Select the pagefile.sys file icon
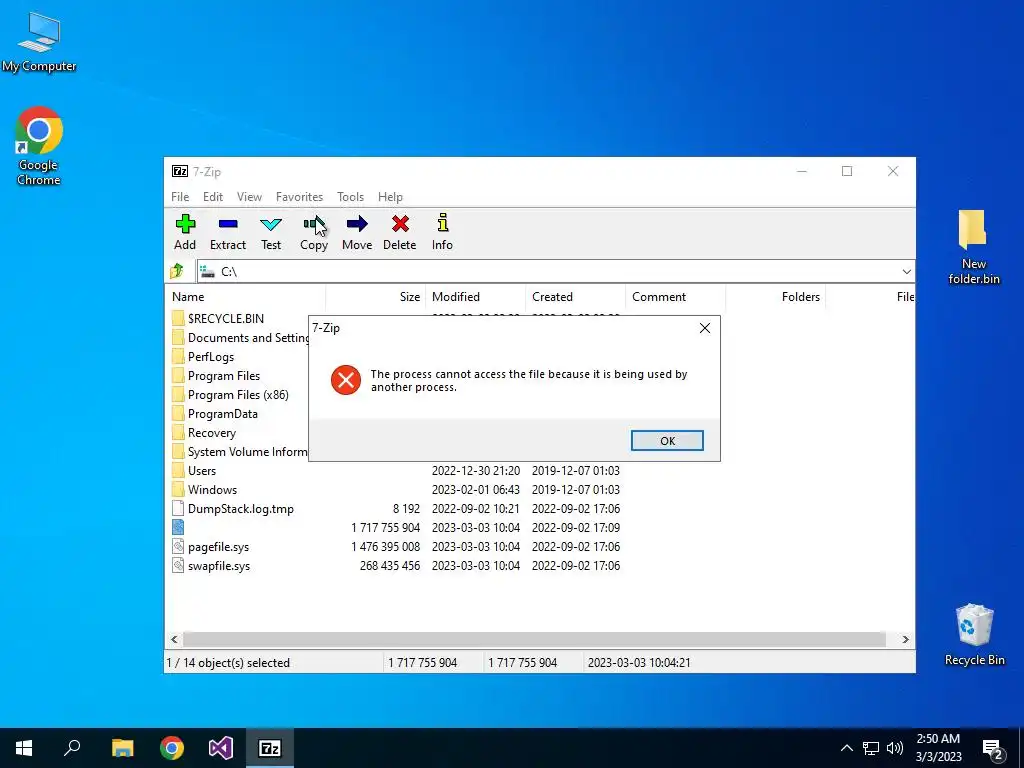Image resolution: width=1024 pixels, height=768 pixels. pos(178,547)
